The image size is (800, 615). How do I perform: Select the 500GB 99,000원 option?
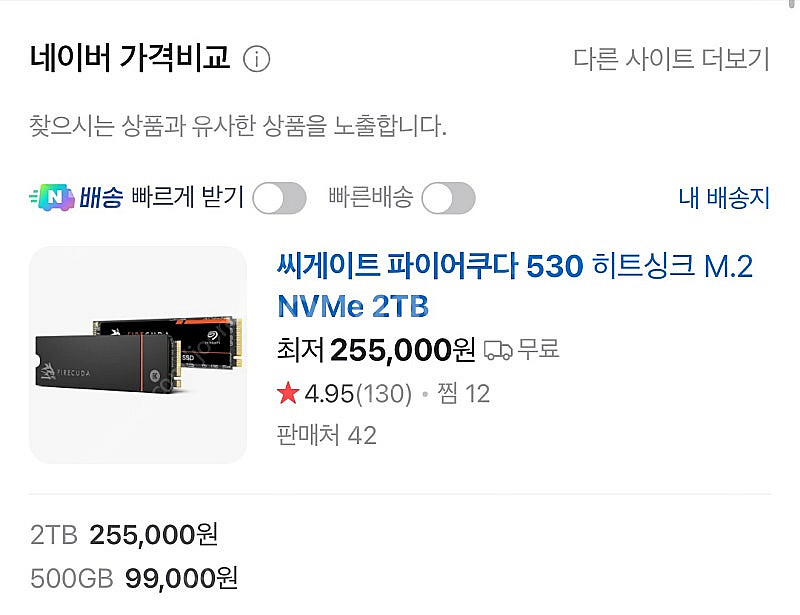[134, 578]
